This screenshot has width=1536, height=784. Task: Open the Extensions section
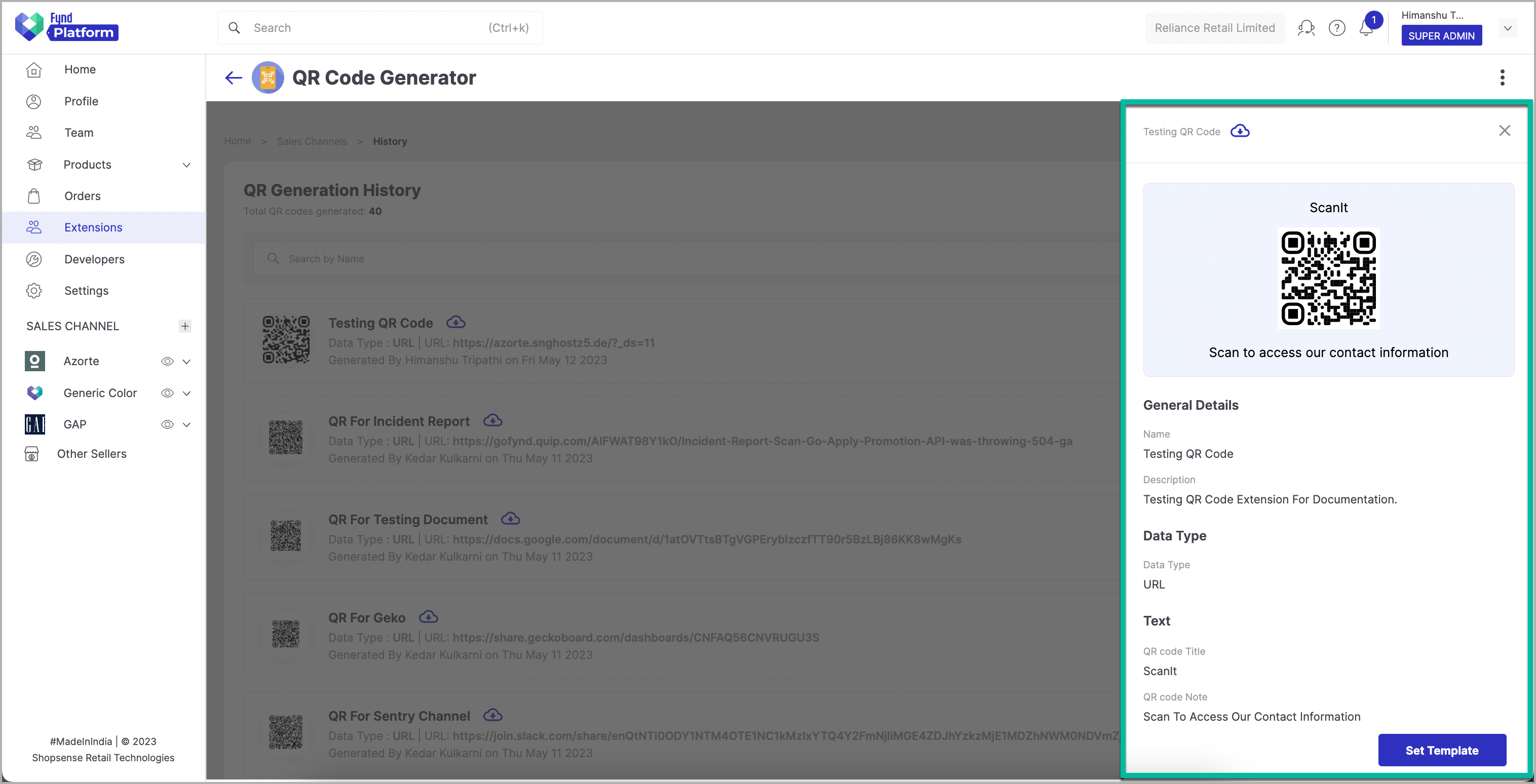(93, 227)
